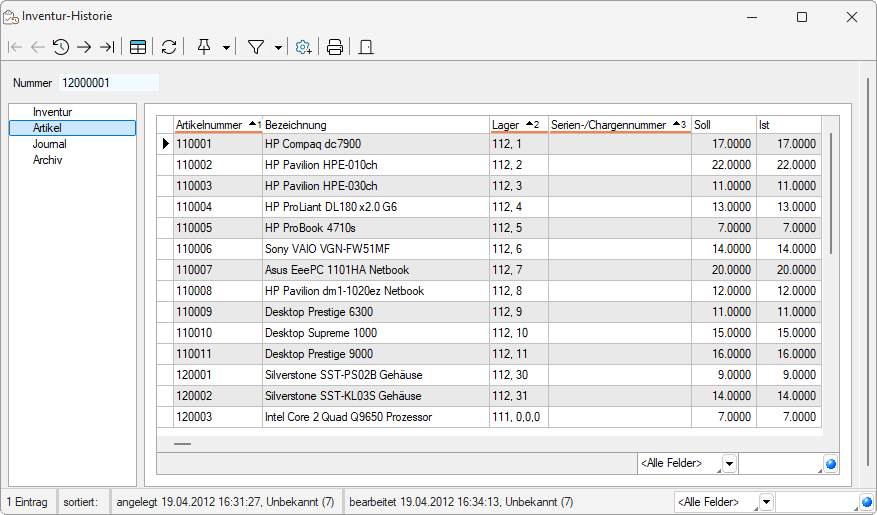Screen dimensions: 877x515
Task: Click the Nummer input field
Action: click(109, 83)
